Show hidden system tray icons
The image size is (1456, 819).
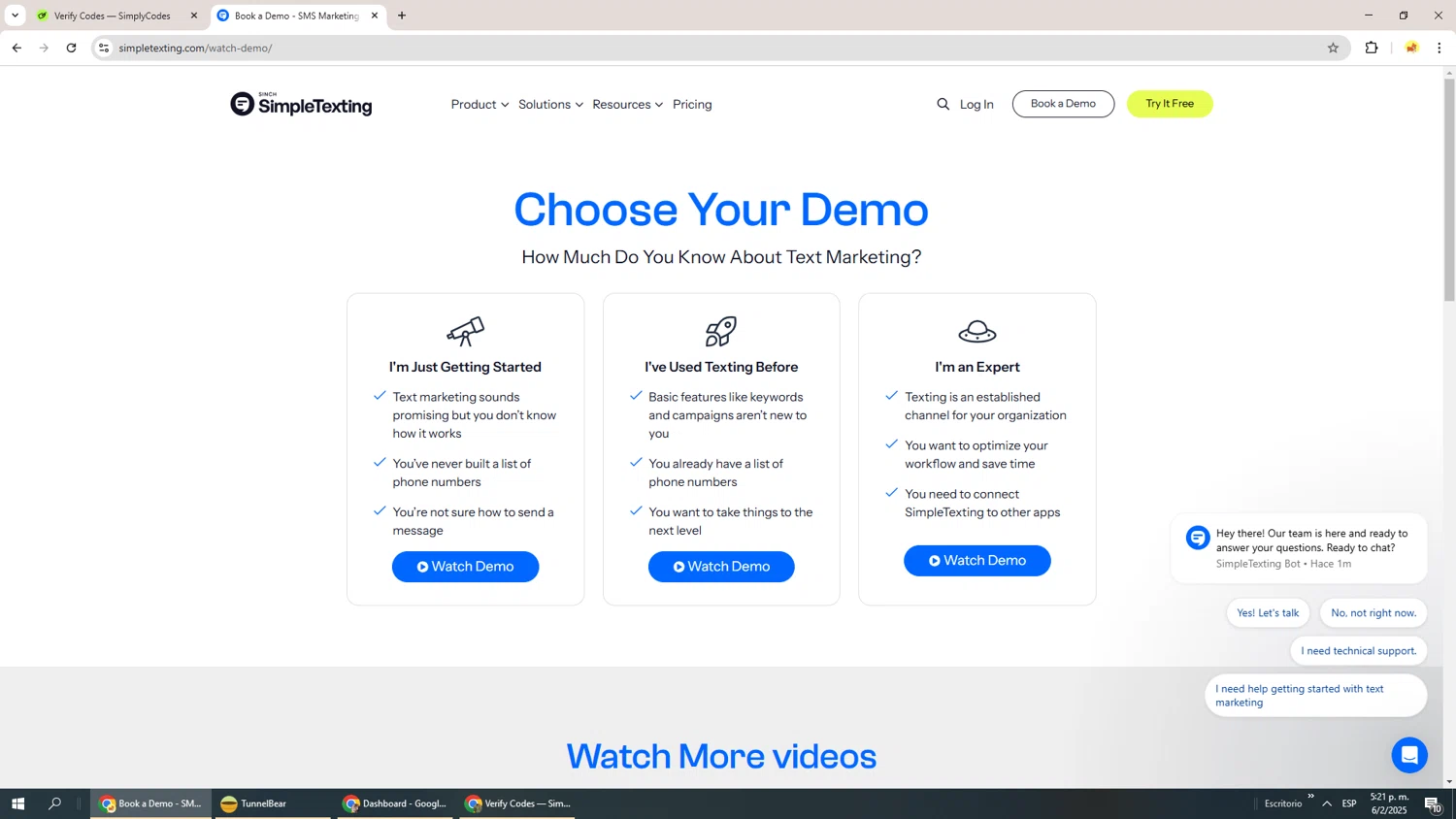[1327, 803]
